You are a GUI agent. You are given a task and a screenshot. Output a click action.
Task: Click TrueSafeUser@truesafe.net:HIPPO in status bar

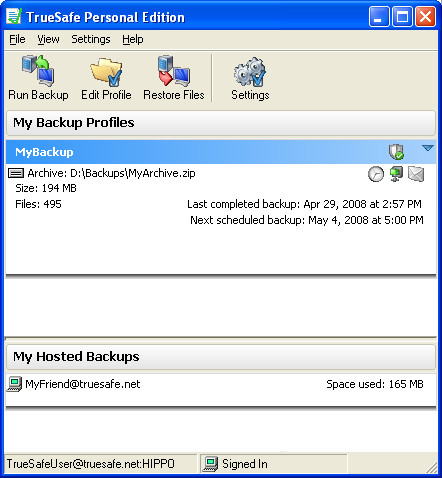click(91, 464)
